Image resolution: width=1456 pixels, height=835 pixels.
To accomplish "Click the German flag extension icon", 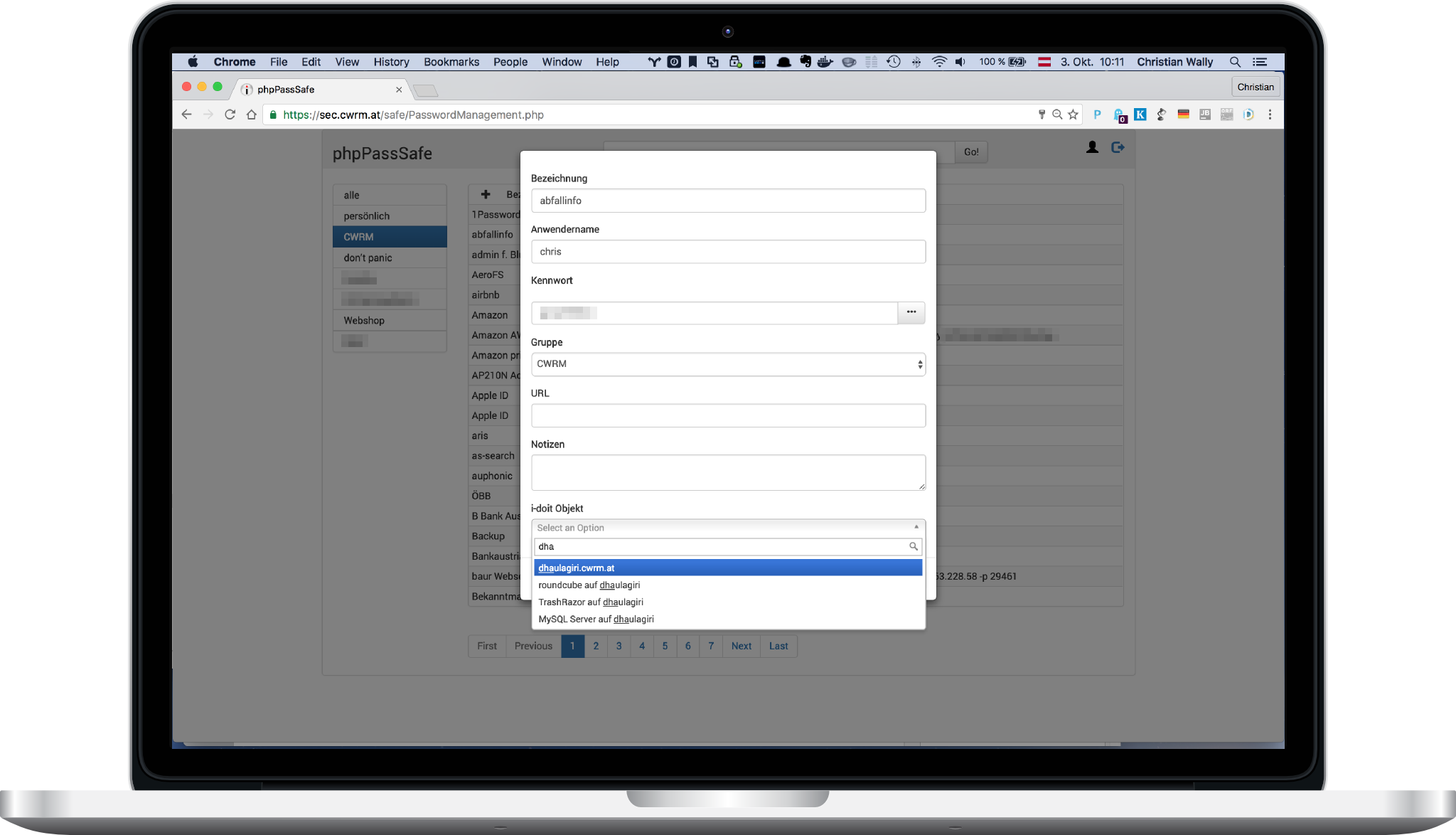I will click(x=1183, y=115).
